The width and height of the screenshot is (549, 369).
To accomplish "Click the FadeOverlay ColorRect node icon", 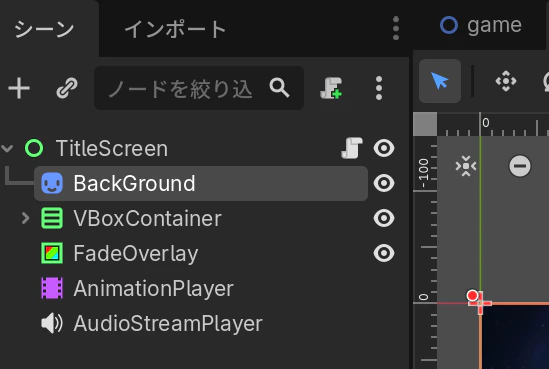I will 52,253.
